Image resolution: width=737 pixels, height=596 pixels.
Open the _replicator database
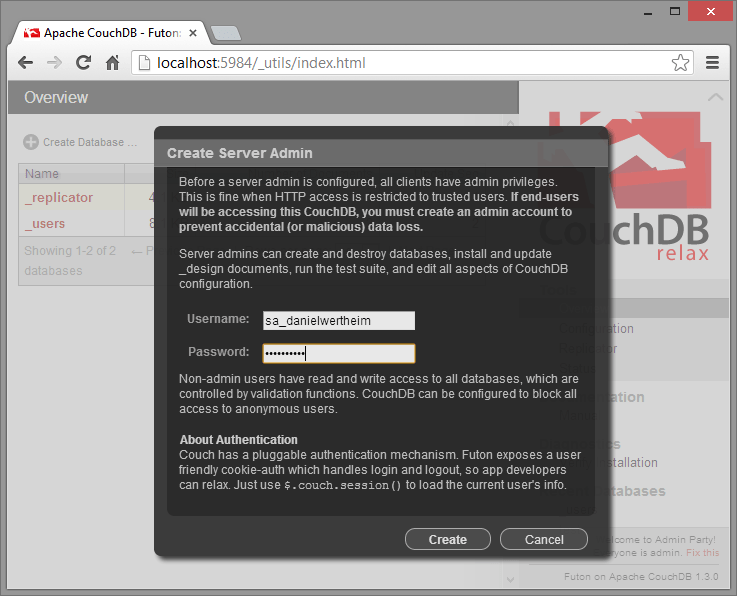(59, 198)
